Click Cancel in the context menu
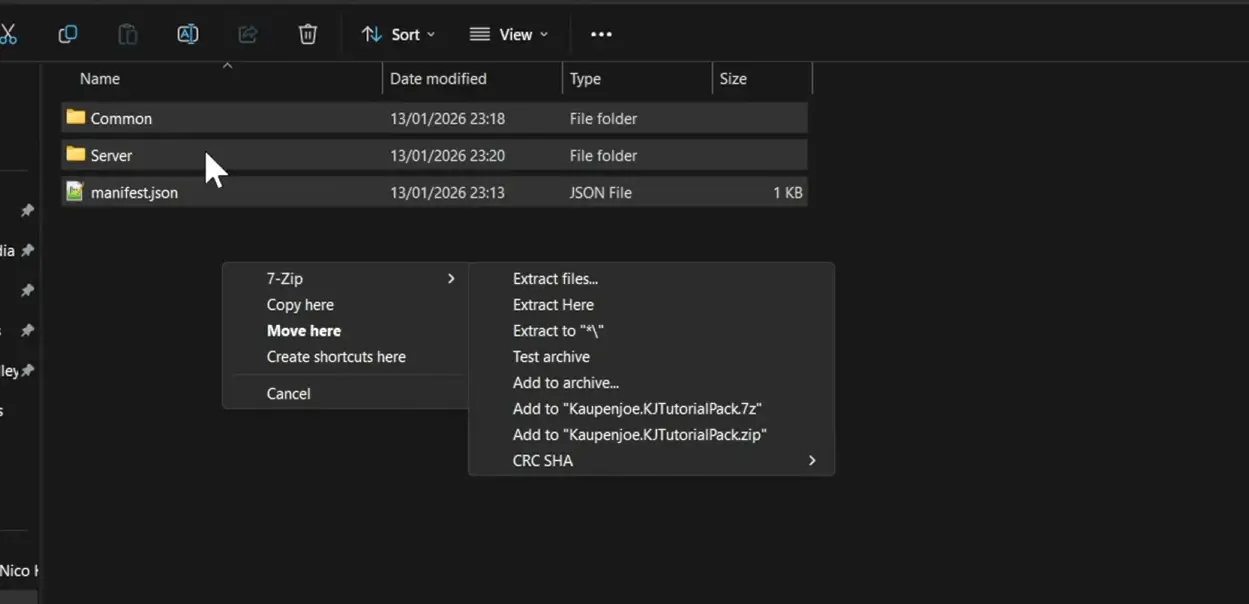The width and height of the screenshot is (1249, 604). coord(288,394)
